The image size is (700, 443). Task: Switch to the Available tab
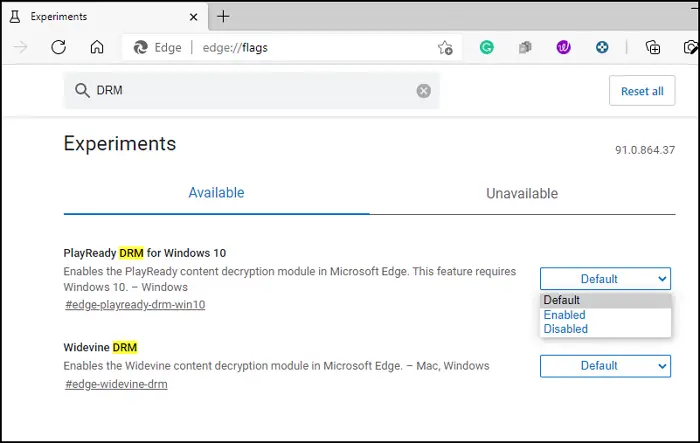tap(217, 193)
